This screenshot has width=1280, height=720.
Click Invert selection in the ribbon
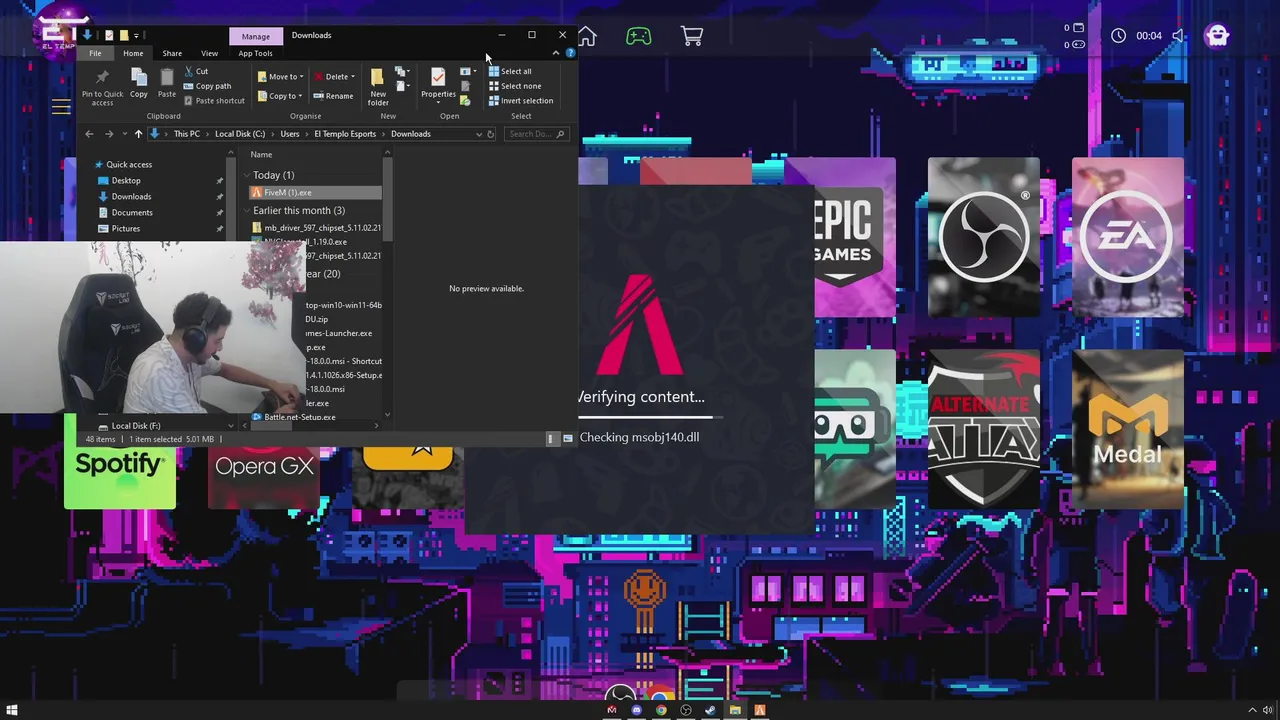(521, 100)
